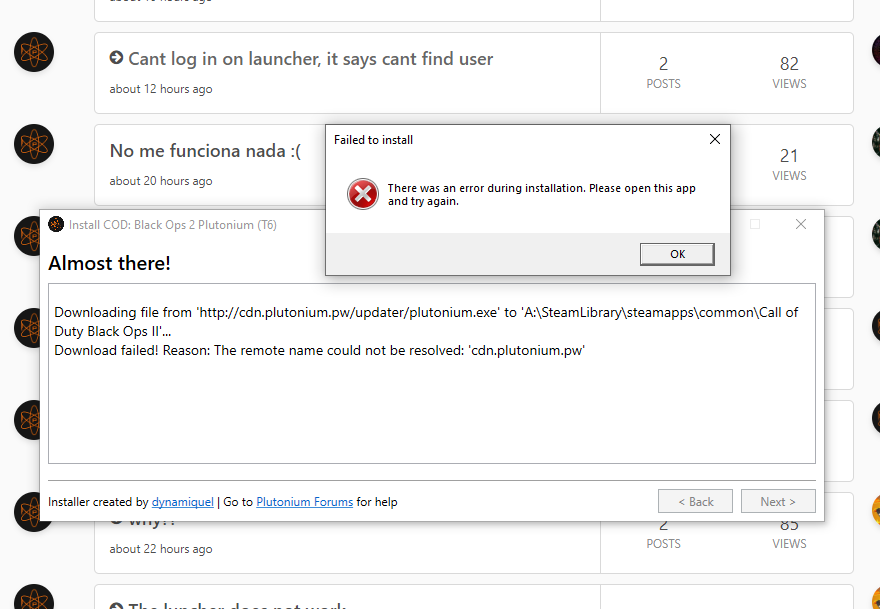Click avatar next to 'No me funciona nada'
Screen dimensions: 880x609
(x=34, y=144)
